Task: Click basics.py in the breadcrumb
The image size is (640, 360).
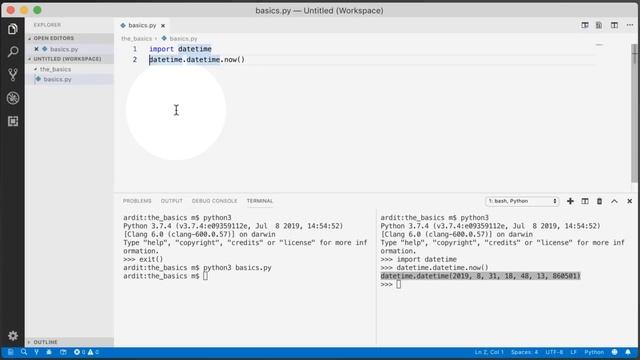Action: tap(183, 38)
